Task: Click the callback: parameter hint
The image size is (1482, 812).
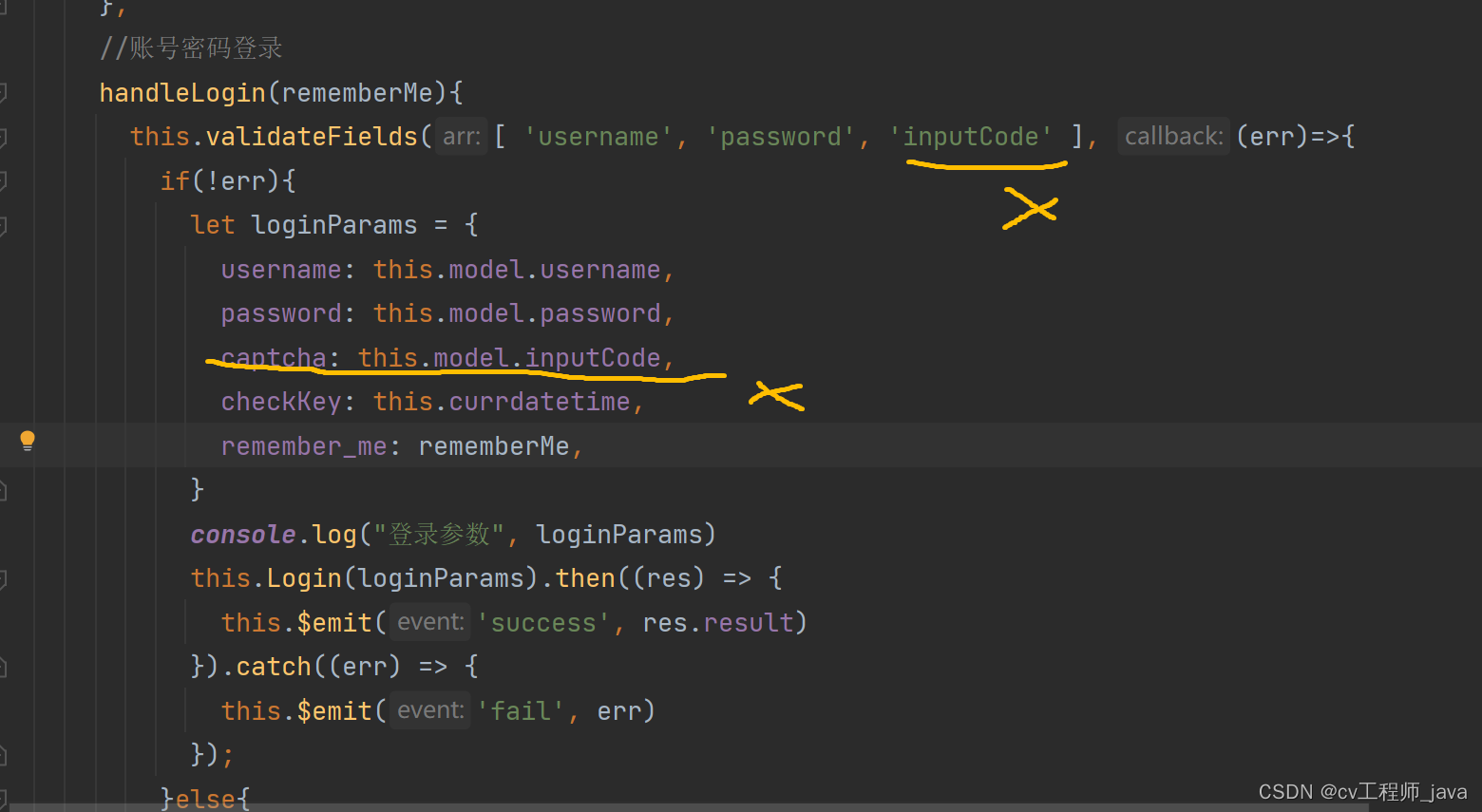Action: tap(1173, 137)
